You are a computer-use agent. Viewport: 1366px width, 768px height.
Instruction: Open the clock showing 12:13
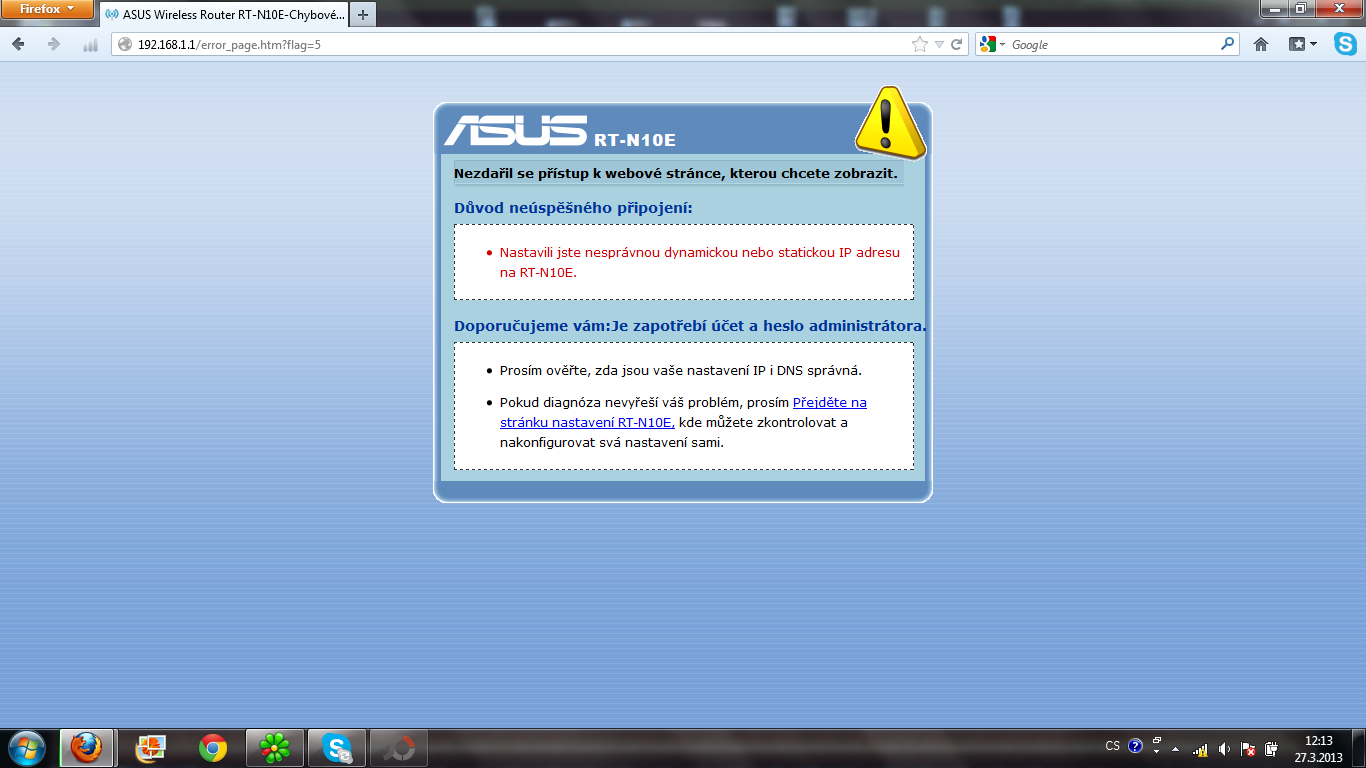[x=1319, y=749]
